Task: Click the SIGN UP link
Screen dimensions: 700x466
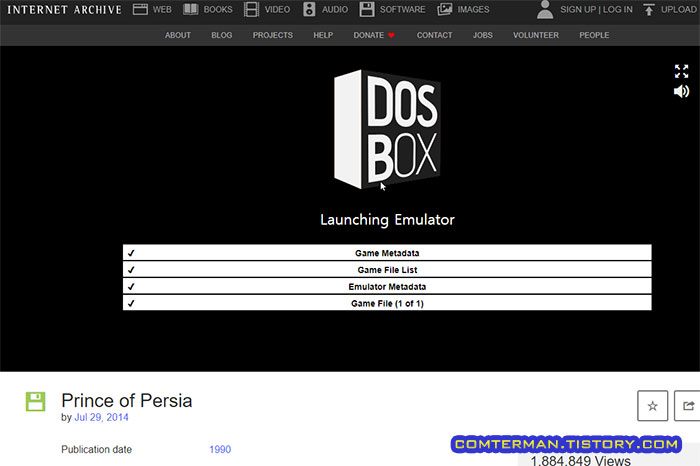Action: coord(578,9)
